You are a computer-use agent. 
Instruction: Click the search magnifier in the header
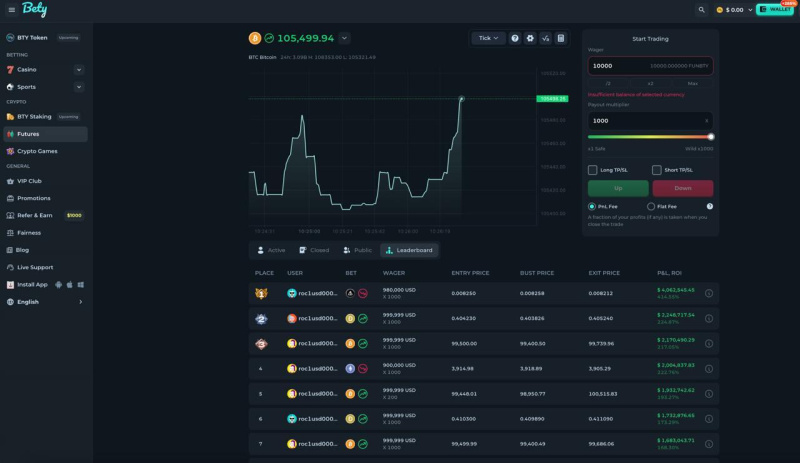tap(702, 9)
